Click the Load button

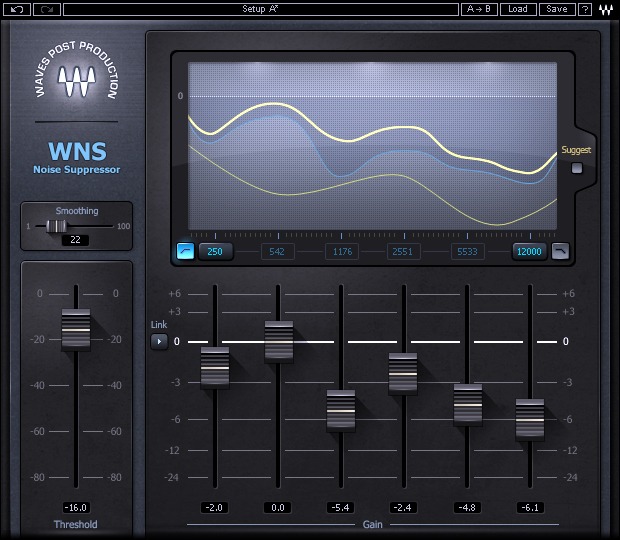coord(518,9)
